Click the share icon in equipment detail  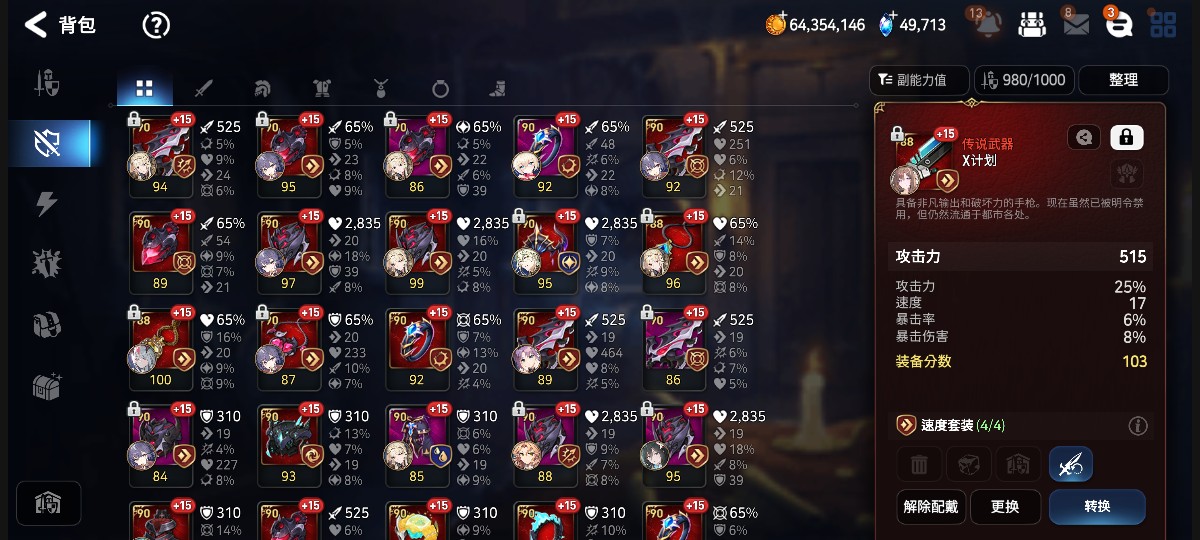[1084, 138]
